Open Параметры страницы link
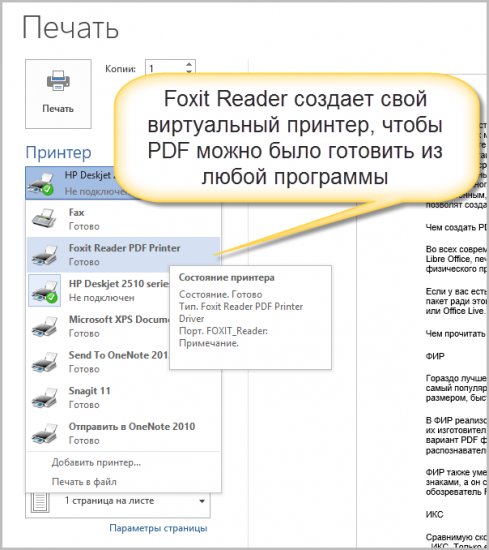 pos(158,528)
